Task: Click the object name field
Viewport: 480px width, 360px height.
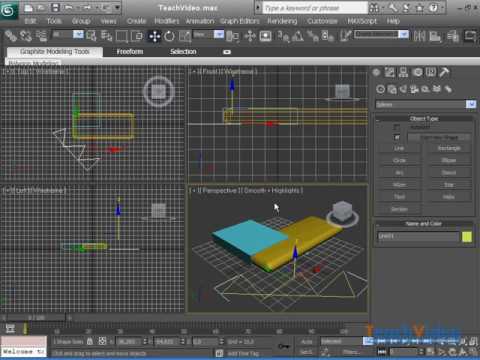Action: tap(418, 236)
